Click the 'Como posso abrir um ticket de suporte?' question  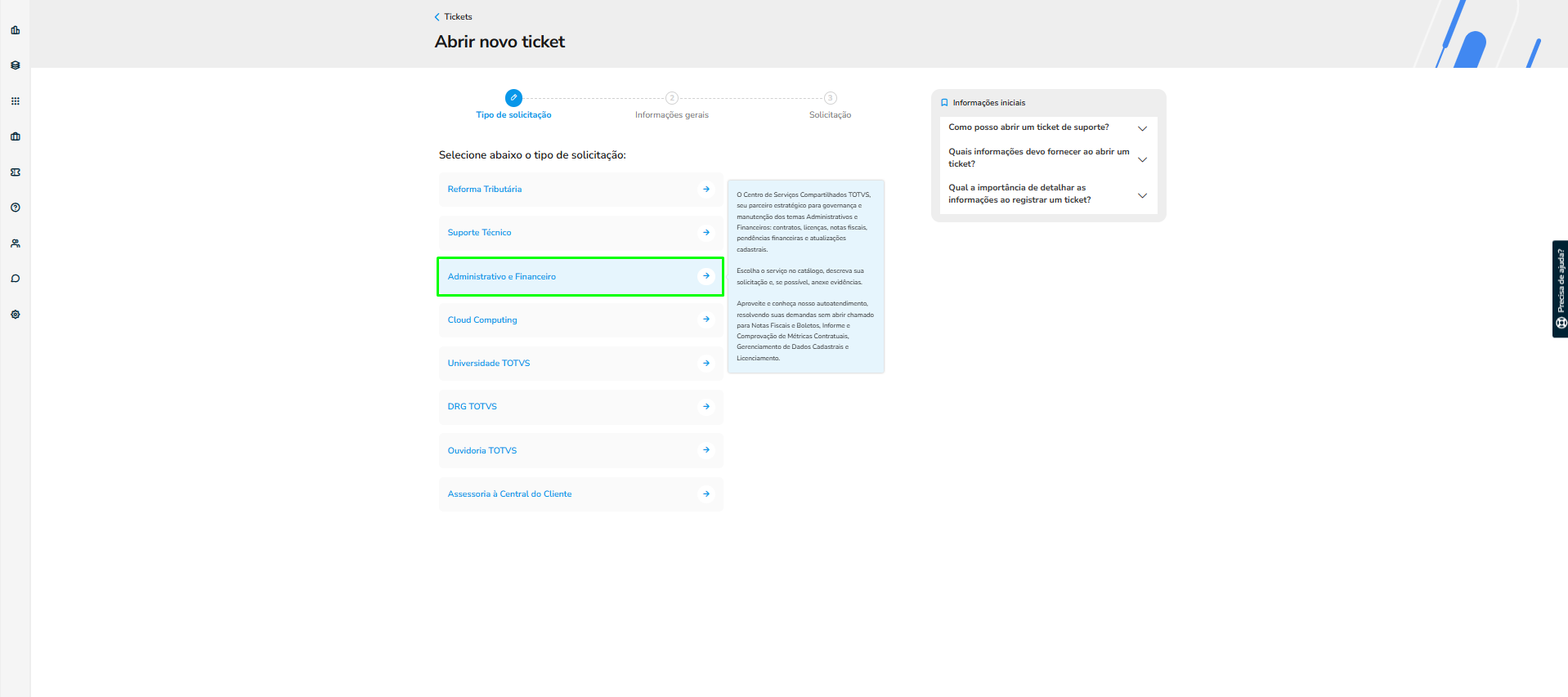click(1028, 127)
